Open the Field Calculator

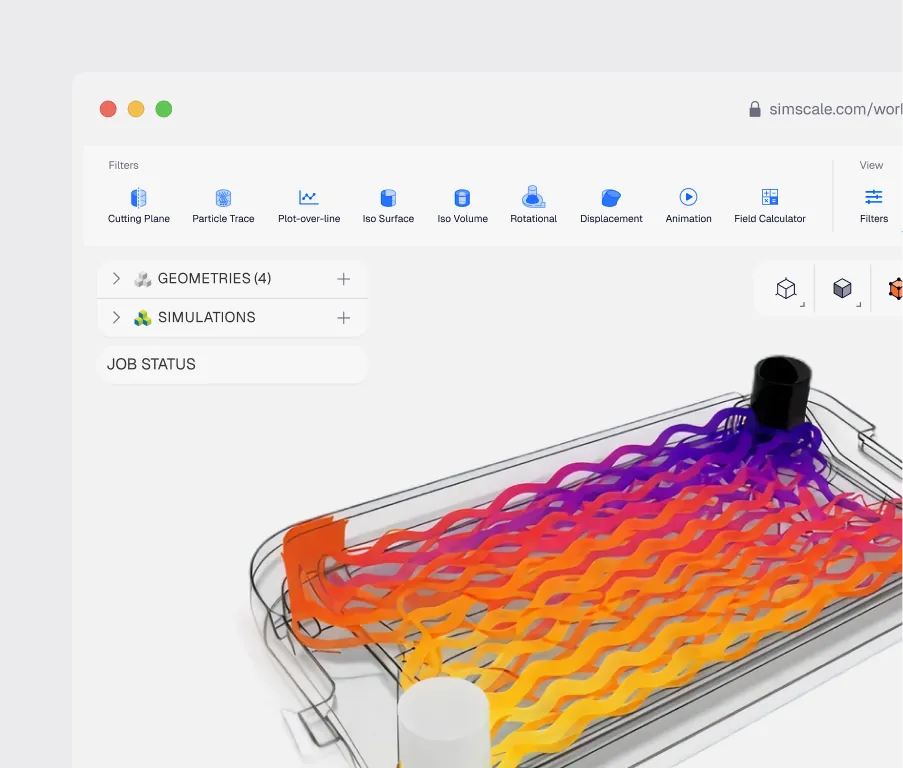click(x=769, y=206)
